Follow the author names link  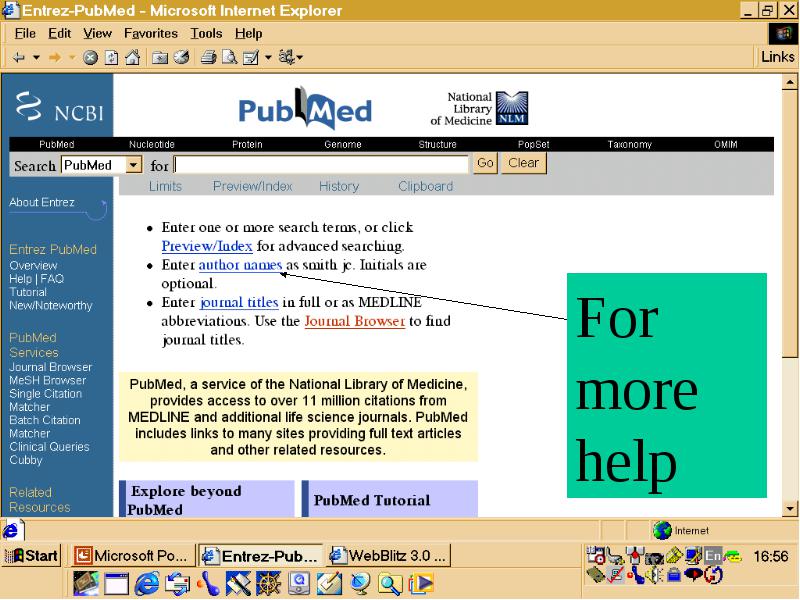click(x=240, y=265)
